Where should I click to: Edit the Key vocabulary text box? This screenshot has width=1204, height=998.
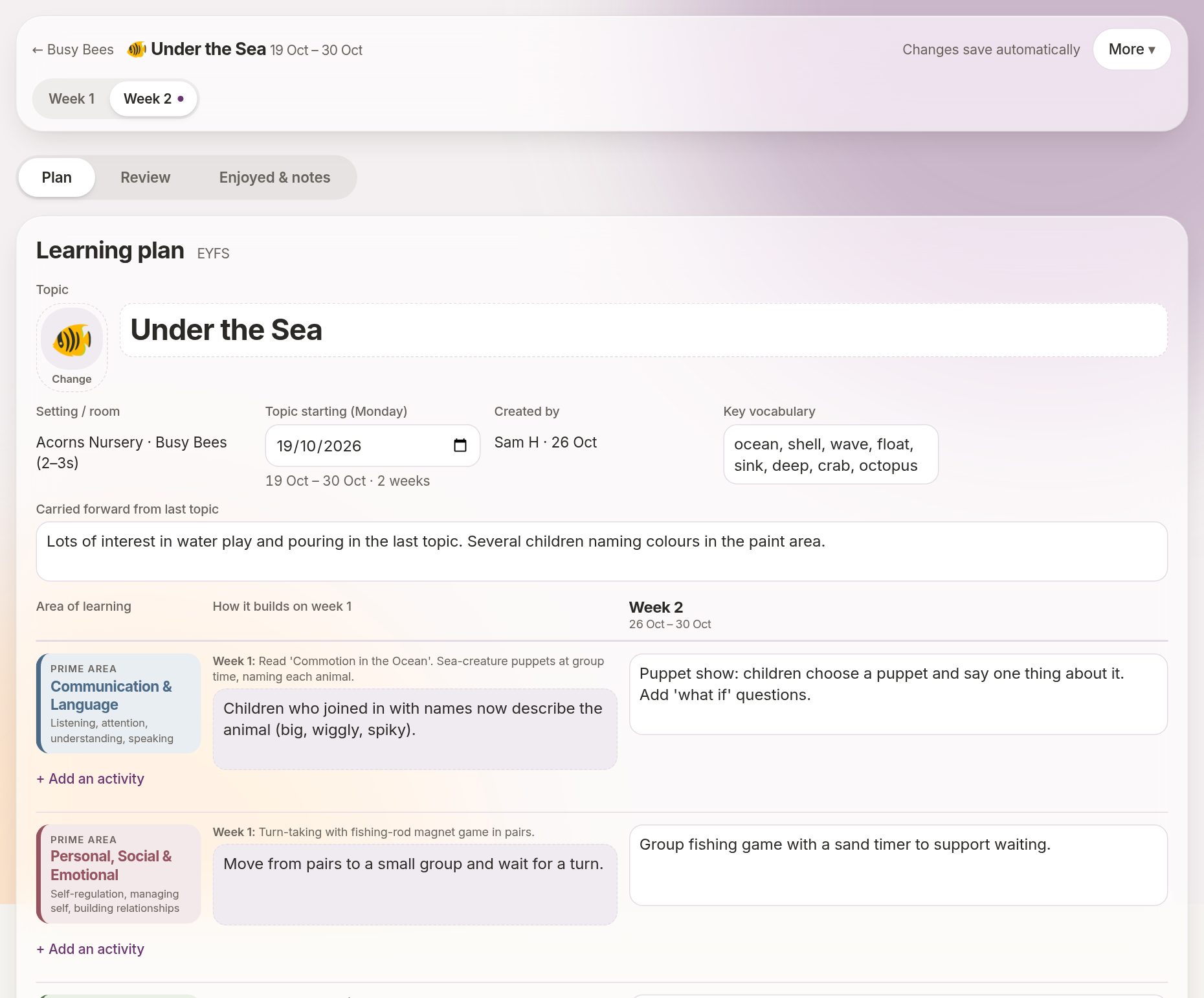click(831, 455)
